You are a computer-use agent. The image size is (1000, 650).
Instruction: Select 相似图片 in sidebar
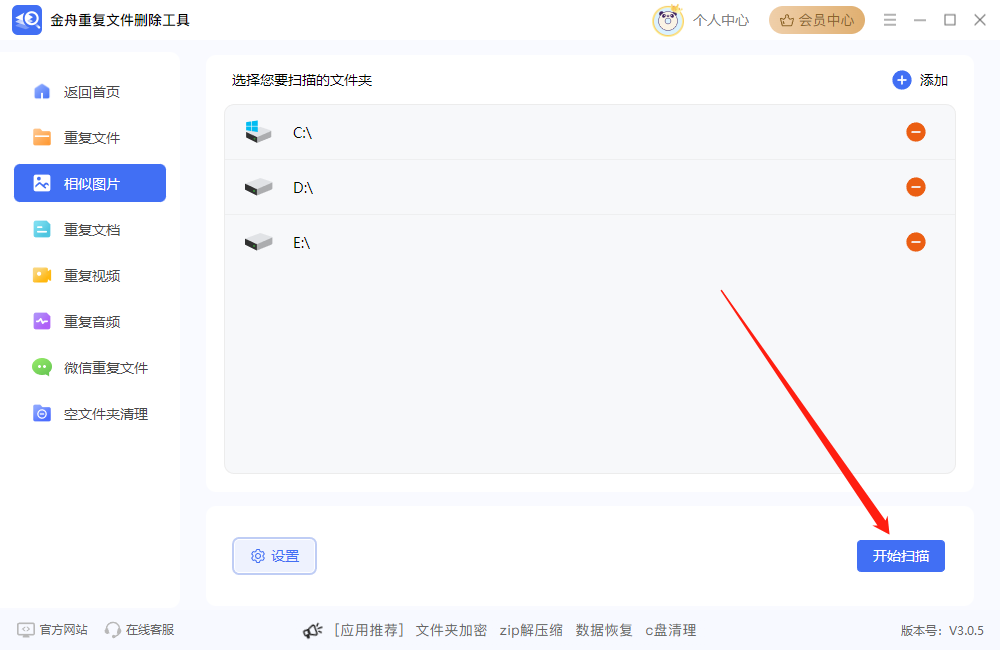point(90,183)
